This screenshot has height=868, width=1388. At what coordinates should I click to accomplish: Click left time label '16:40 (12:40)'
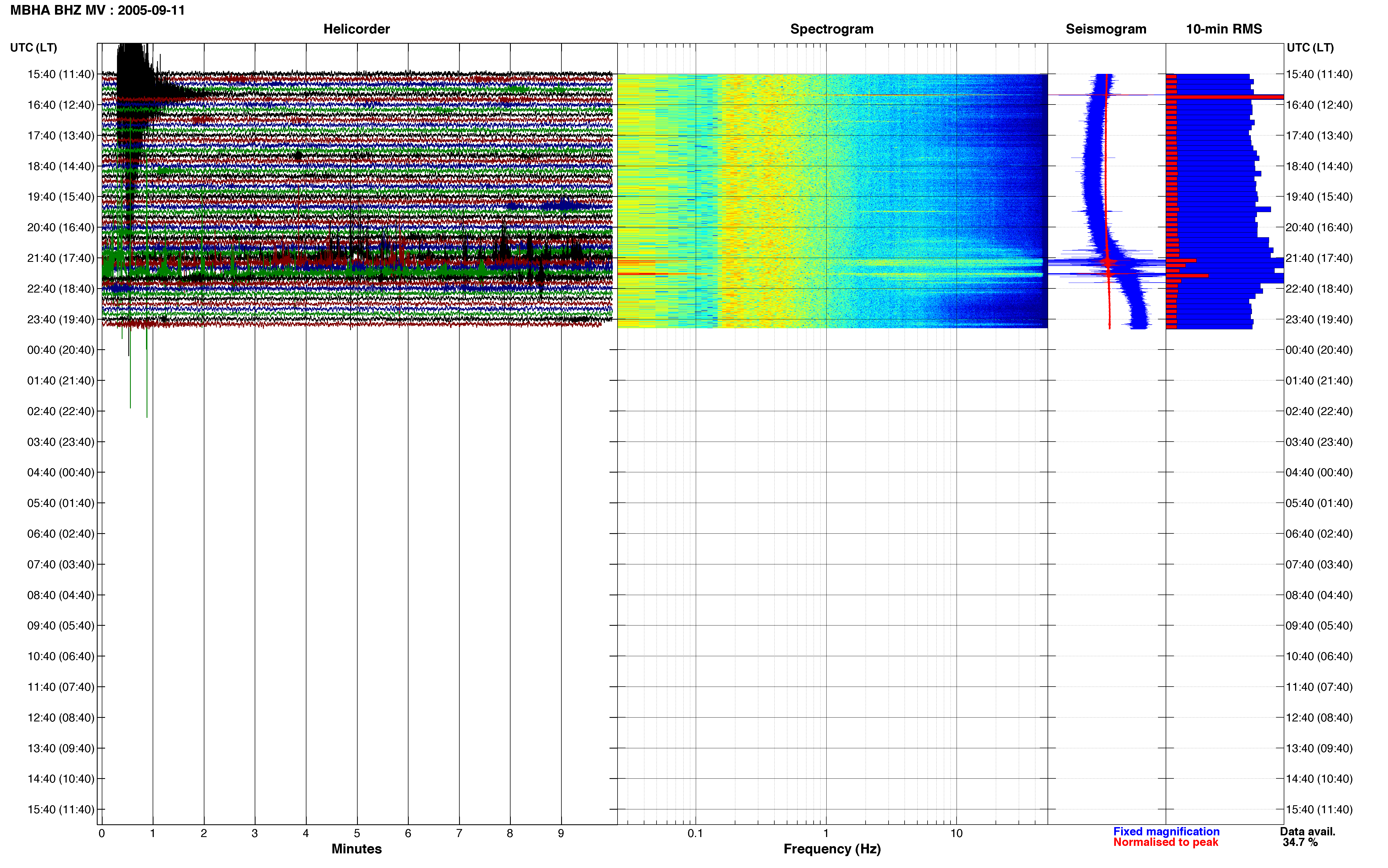(x=61, y=105)
